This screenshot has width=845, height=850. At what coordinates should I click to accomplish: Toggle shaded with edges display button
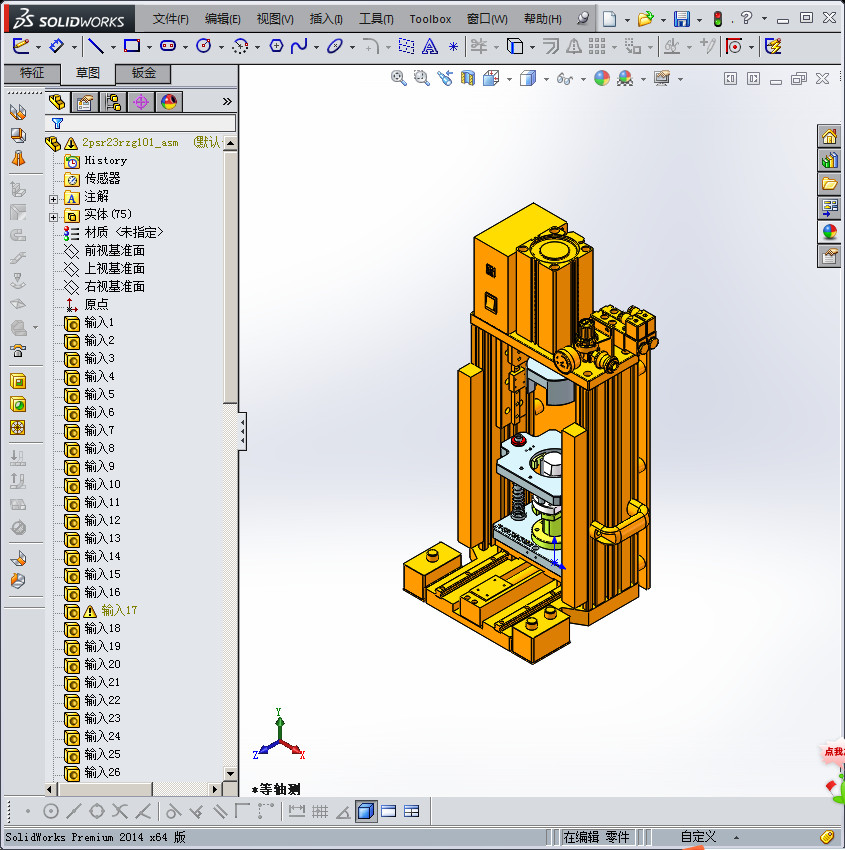366,811
